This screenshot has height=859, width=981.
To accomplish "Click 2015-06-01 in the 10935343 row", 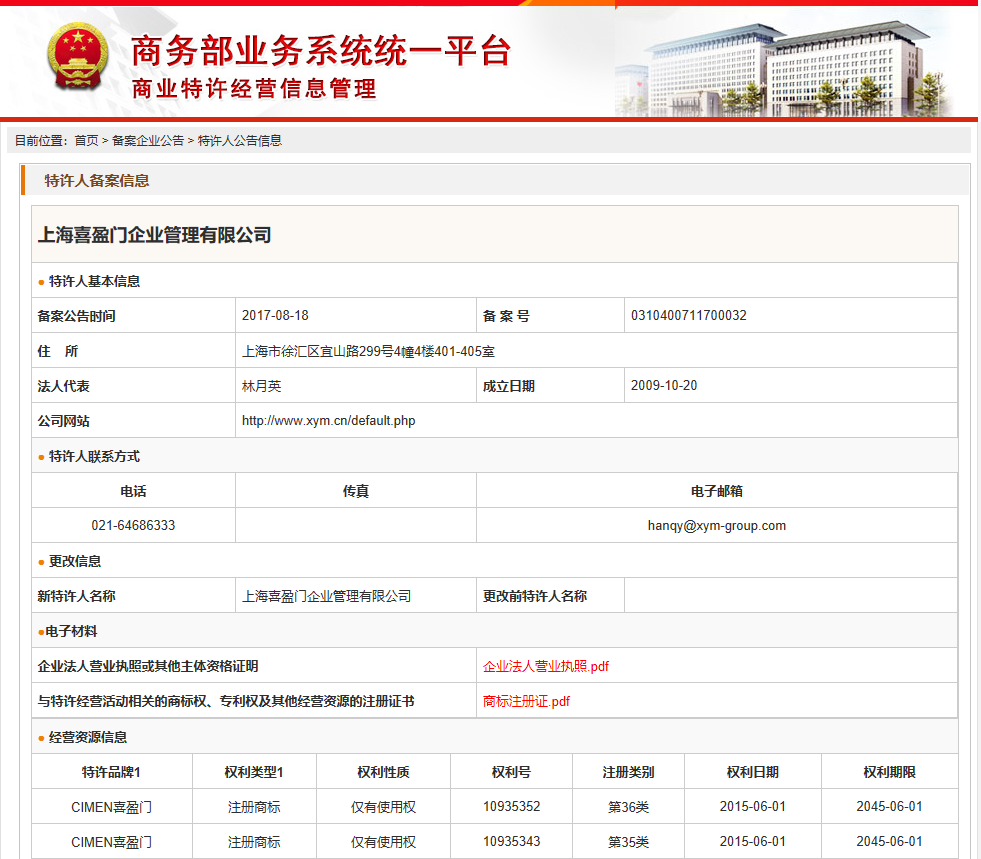I will 753,841.
